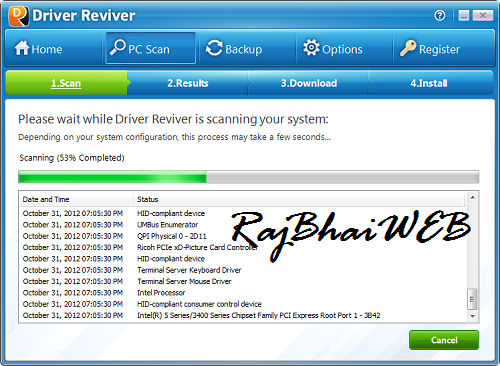Select the 2.Results step

tap(188, 83)
